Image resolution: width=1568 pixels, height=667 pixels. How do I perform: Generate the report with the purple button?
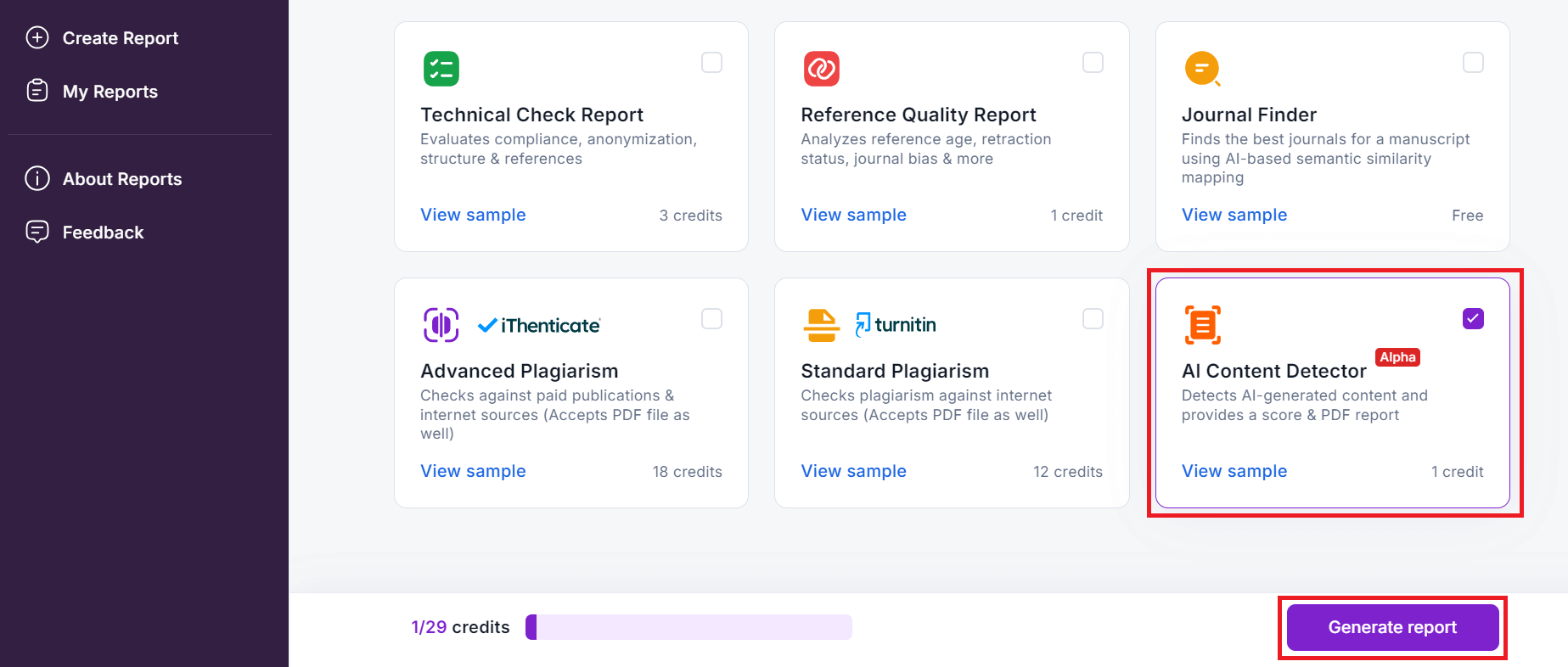tap(1392, 627)
